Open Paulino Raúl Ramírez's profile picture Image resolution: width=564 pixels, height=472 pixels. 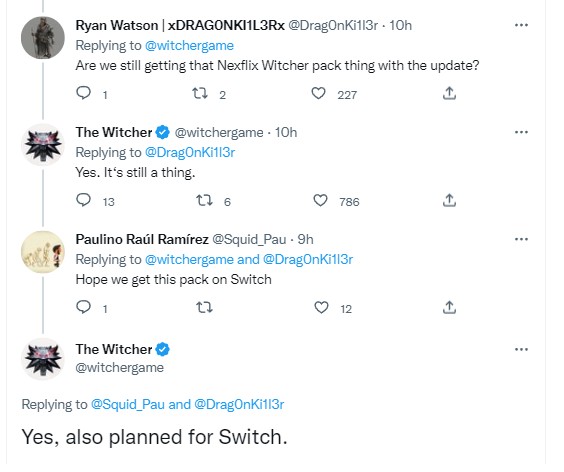point(43,252)
